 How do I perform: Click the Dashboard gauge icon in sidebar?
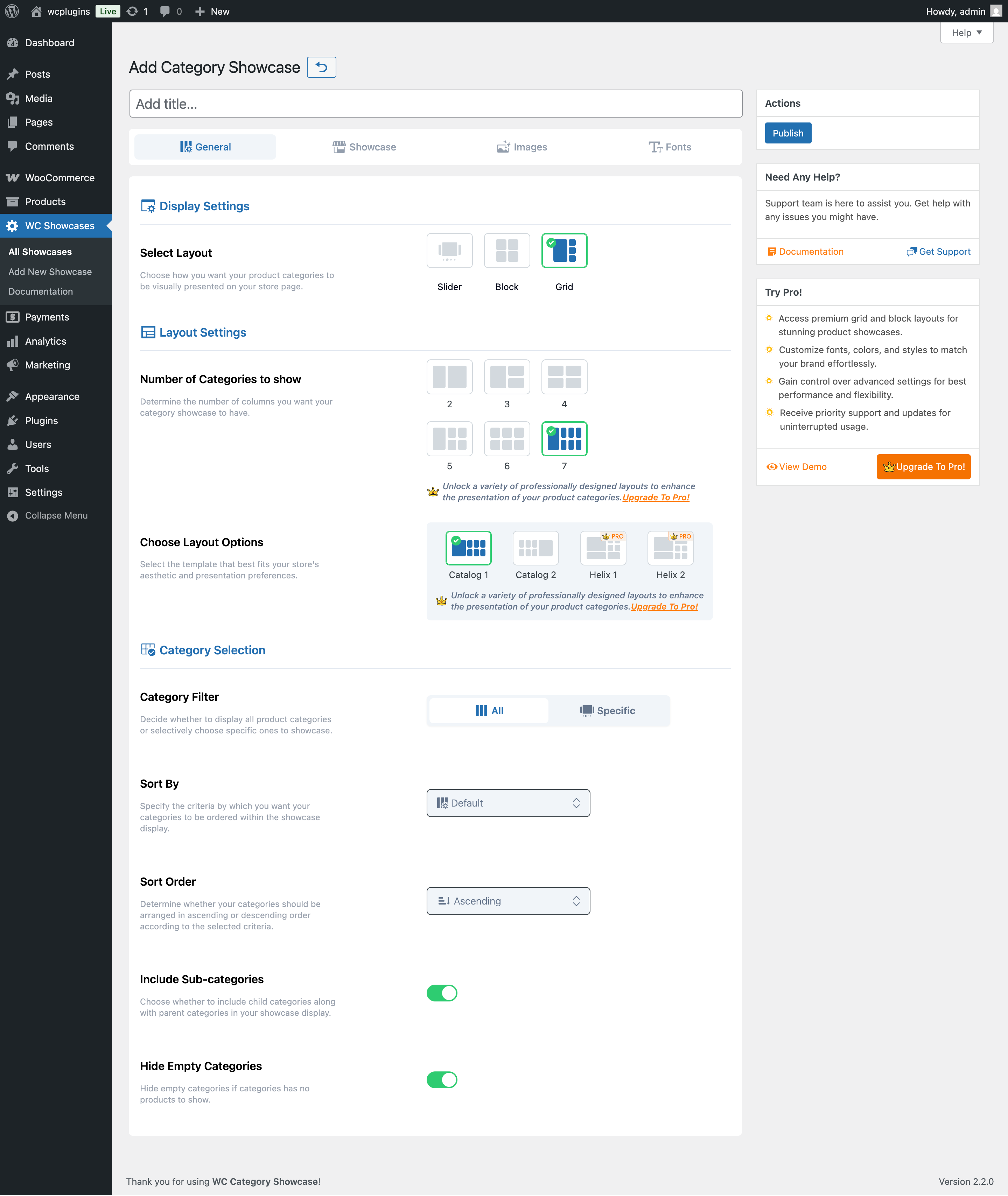pos(13,43)
